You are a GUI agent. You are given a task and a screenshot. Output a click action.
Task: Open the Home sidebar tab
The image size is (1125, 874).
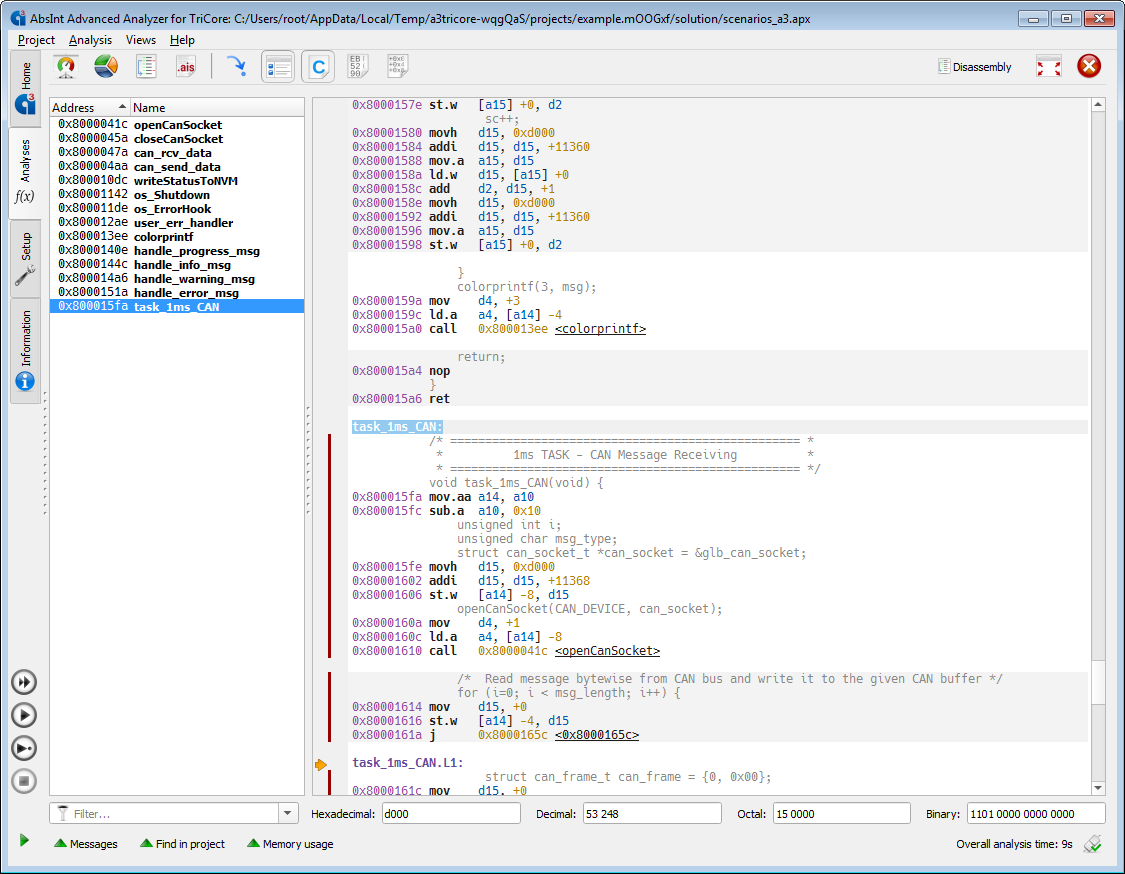coord(25,87)
